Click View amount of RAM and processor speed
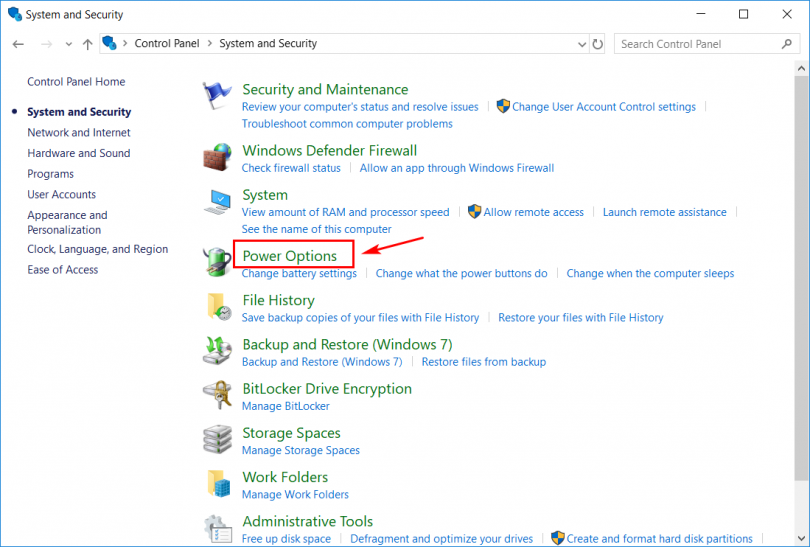This screenshot has height=547, width=810. pos(346,212)
